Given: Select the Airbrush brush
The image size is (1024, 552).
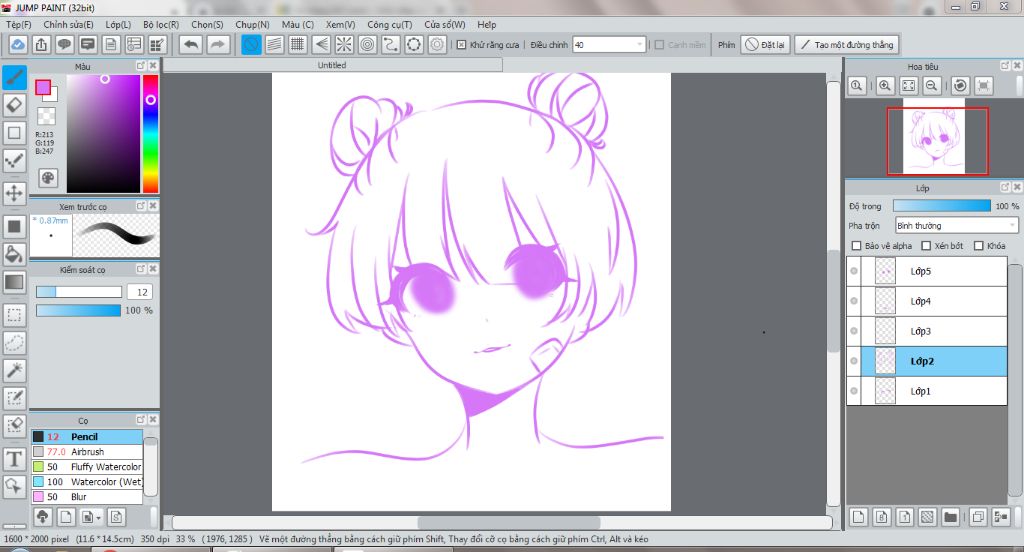Looking at the screenshot, I should (87, 451).
